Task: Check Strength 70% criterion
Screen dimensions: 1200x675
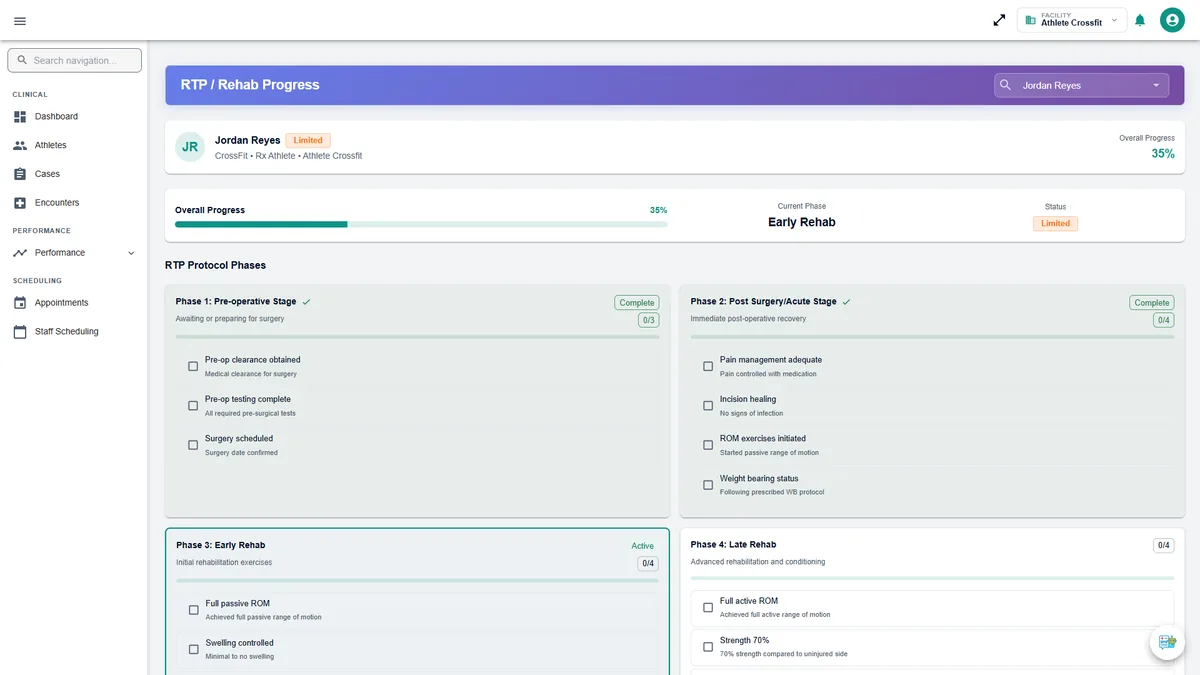Action: pyautogui.click(x=708, y=647)
